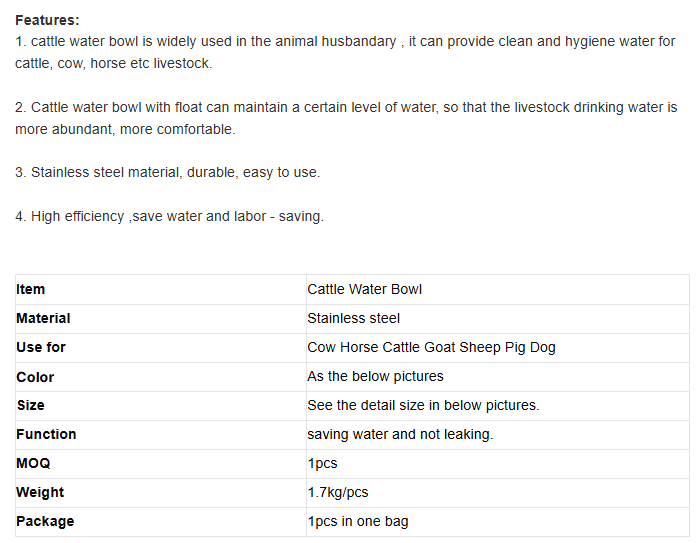
Task: Click the second feature about the float
Action: pyautogui.click(x=345, y=107)
